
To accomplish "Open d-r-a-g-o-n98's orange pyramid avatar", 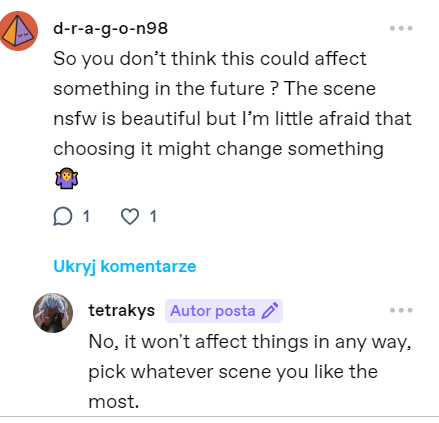I will click(18, 31).
